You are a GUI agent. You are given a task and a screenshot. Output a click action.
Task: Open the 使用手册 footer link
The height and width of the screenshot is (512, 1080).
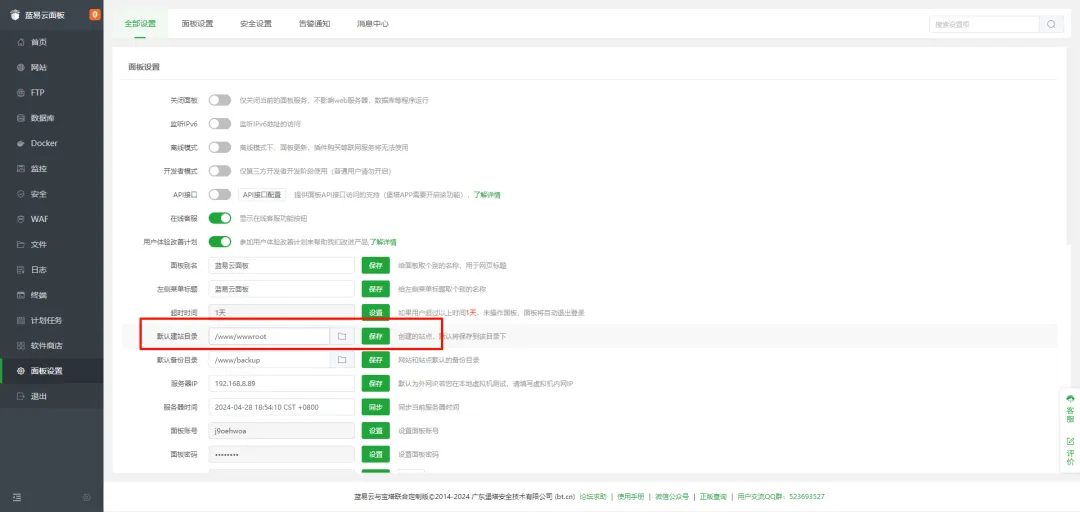tap(630, 497)
